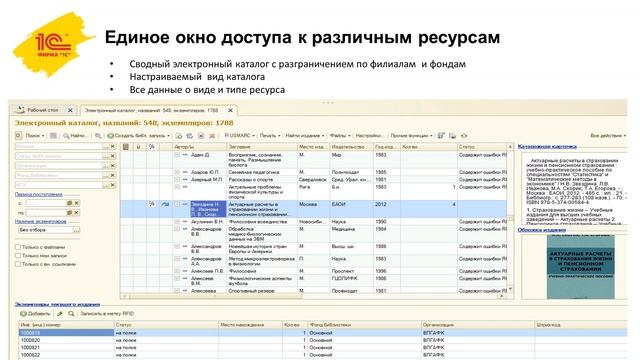Click the catalog list horizontal scrollbar right arrow

click(x=502, y=296)
